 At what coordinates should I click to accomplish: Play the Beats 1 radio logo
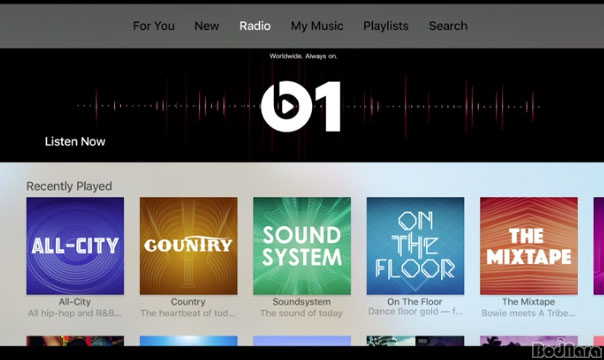pos(300,107)
